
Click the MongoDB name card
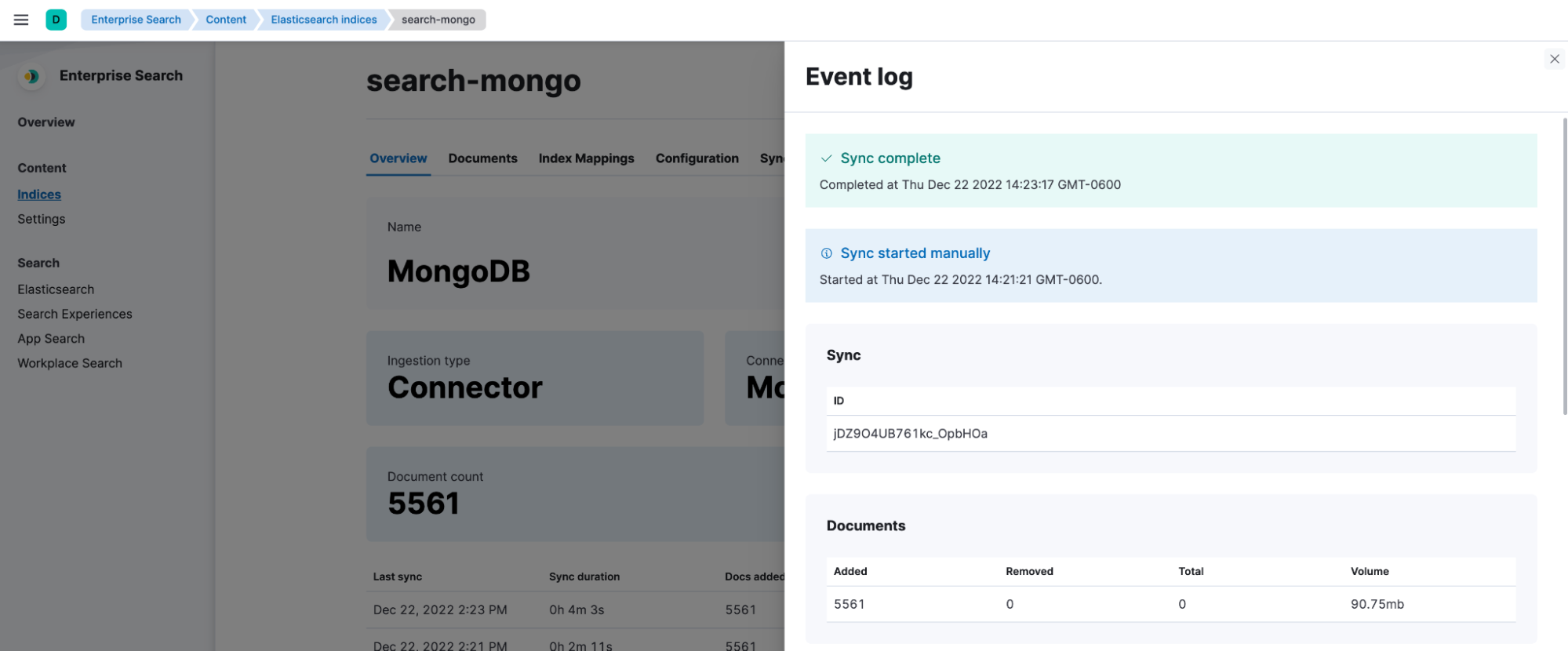pos(575,253)
